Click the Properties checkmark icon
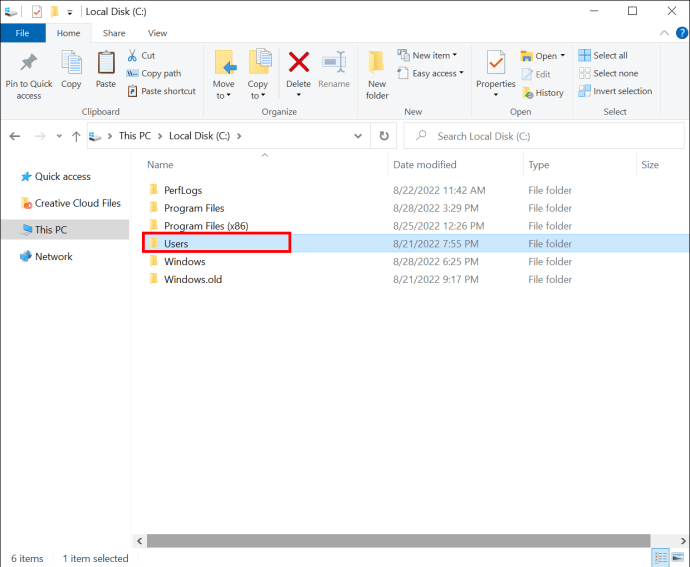This screenshot has width=690, height=567. pos(496,62)
